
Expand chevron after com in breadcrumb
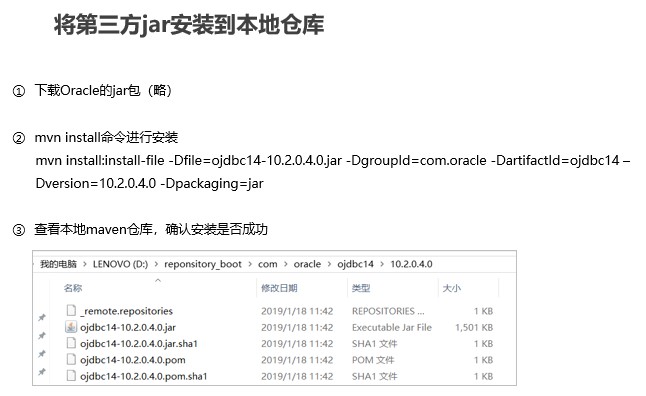click(286, 264)
